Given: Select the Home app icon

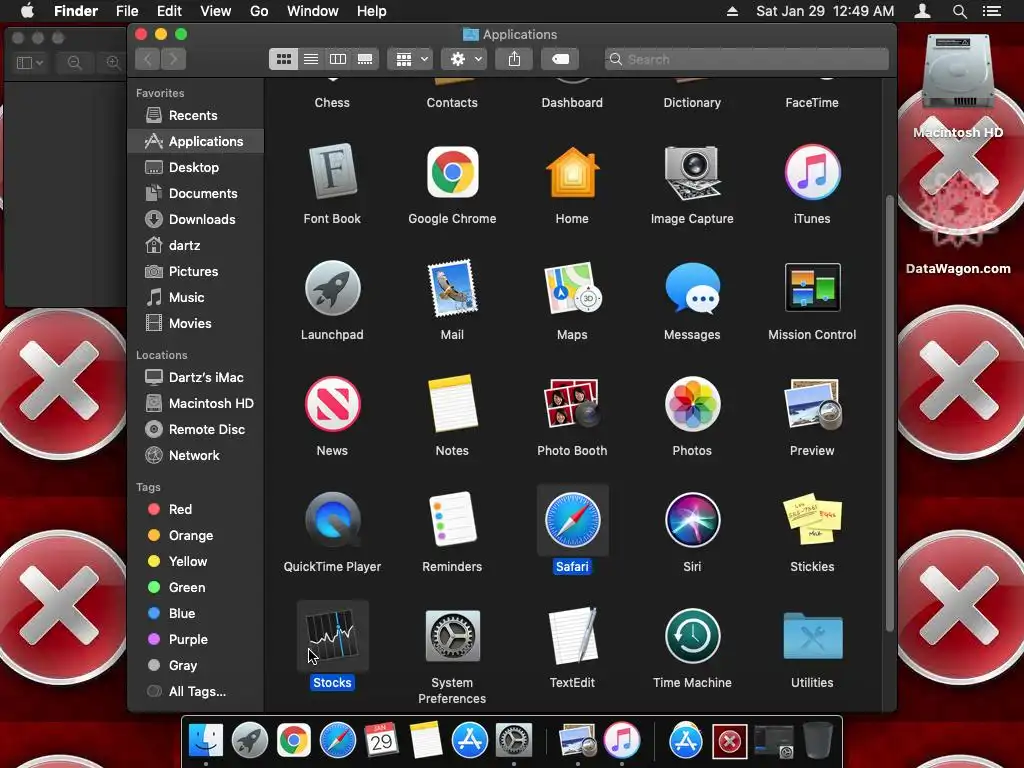Looking at the screenshot, I should [572, 172].
